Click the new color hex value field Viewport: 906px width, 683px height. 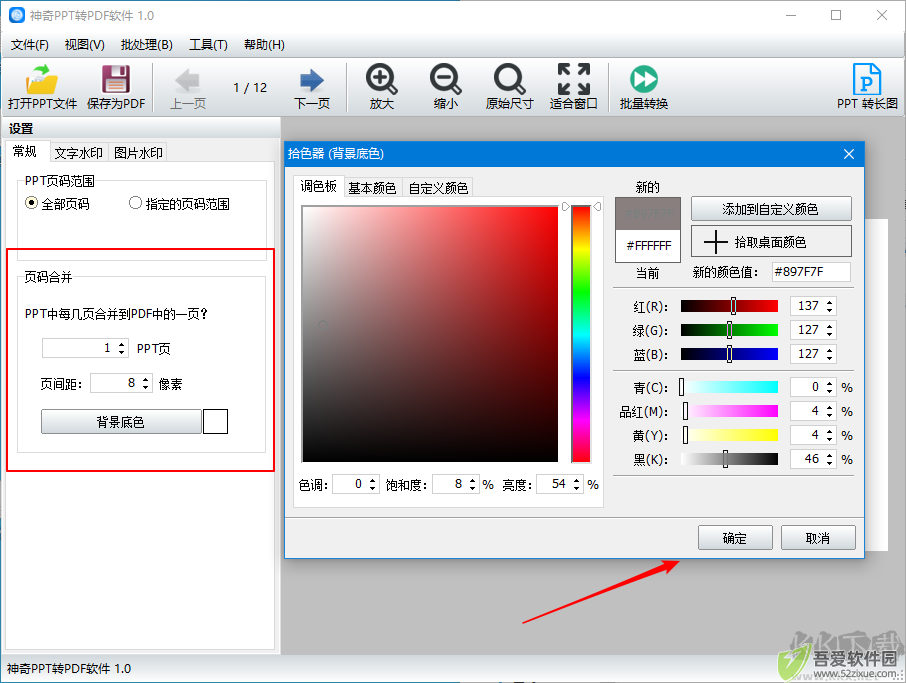click(x=811, y=272)
